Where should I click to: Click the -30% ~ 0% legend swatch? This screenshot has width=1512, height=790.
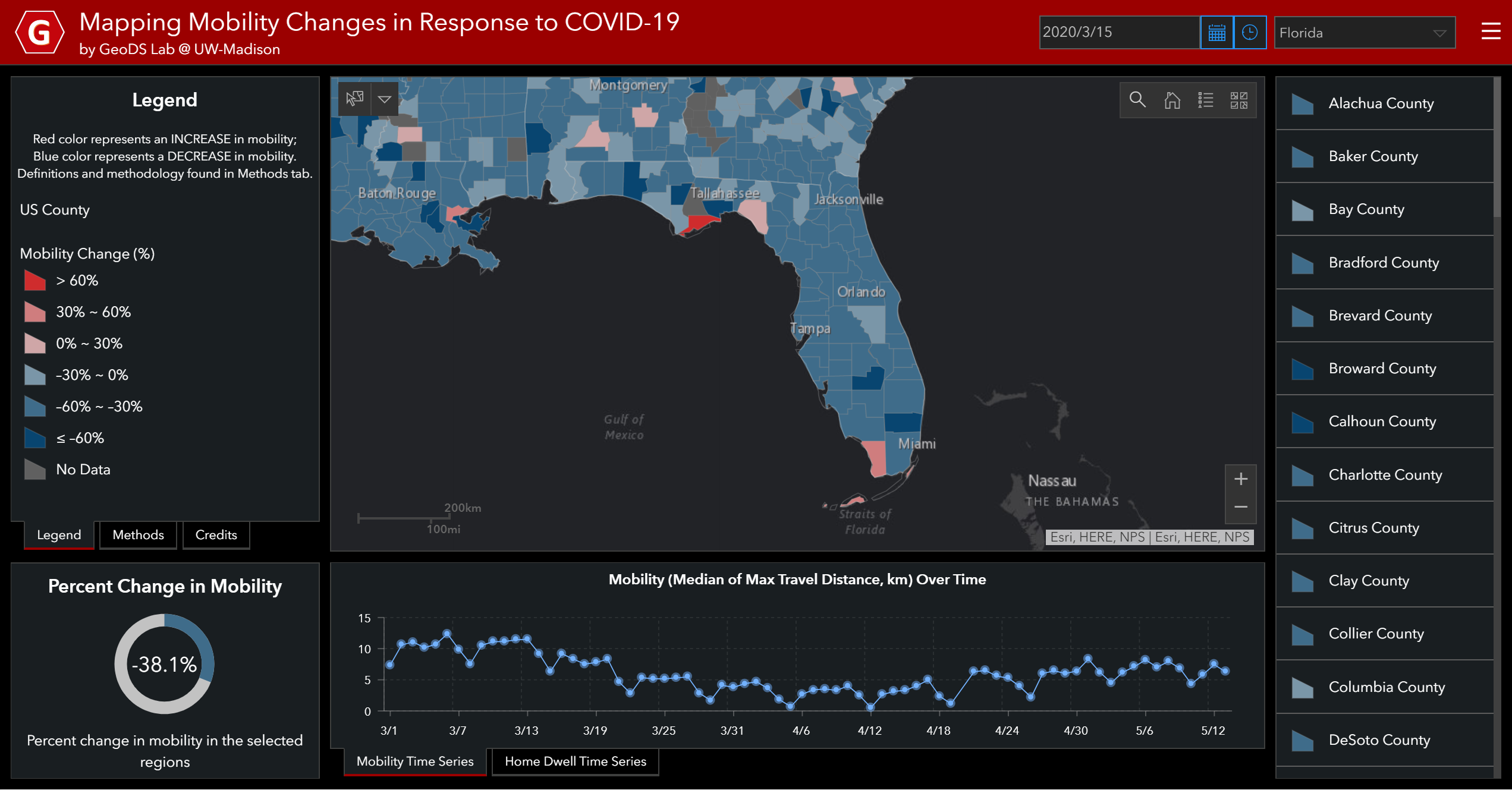pyautogui.click(x=35, y=374)
